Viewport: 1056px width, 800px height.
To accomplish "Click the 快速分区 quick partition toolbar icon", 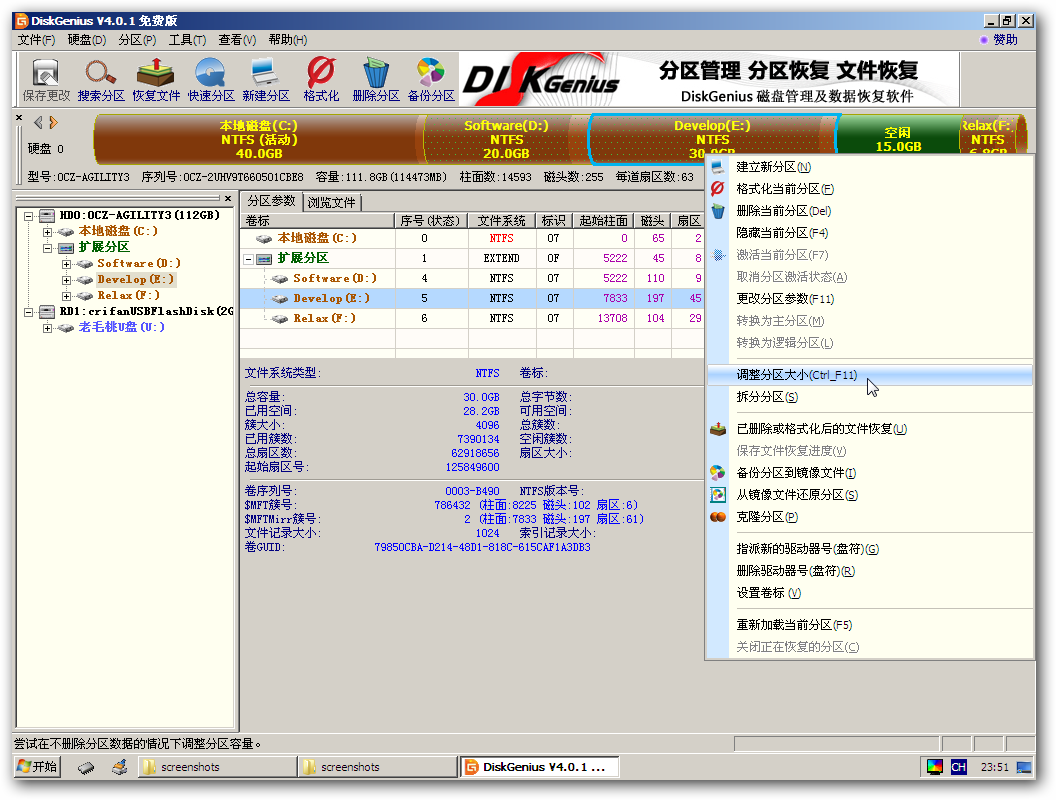I will (x=211, y=73).
